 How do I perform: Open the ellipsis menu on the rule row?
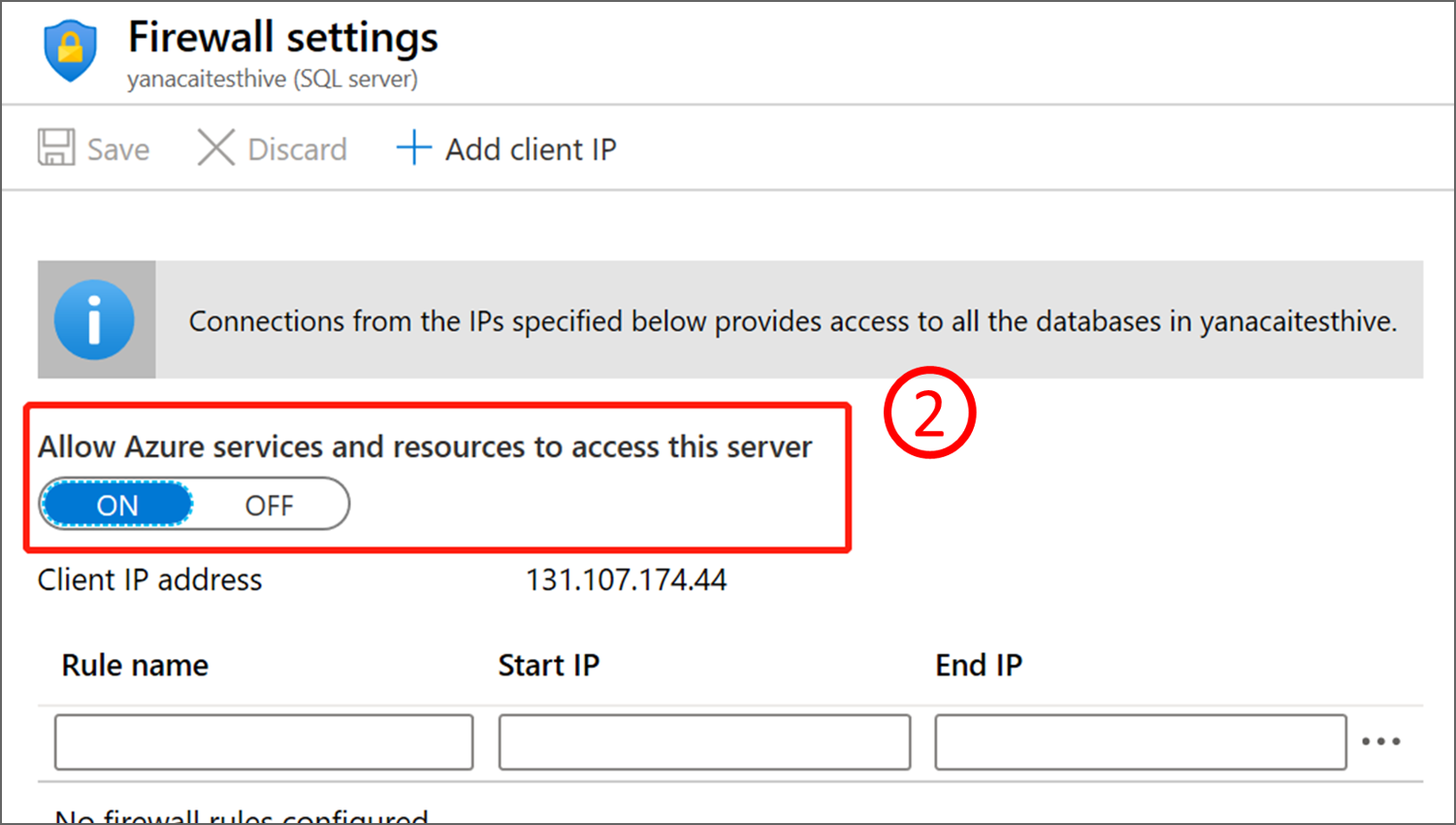click(1380, 742)
